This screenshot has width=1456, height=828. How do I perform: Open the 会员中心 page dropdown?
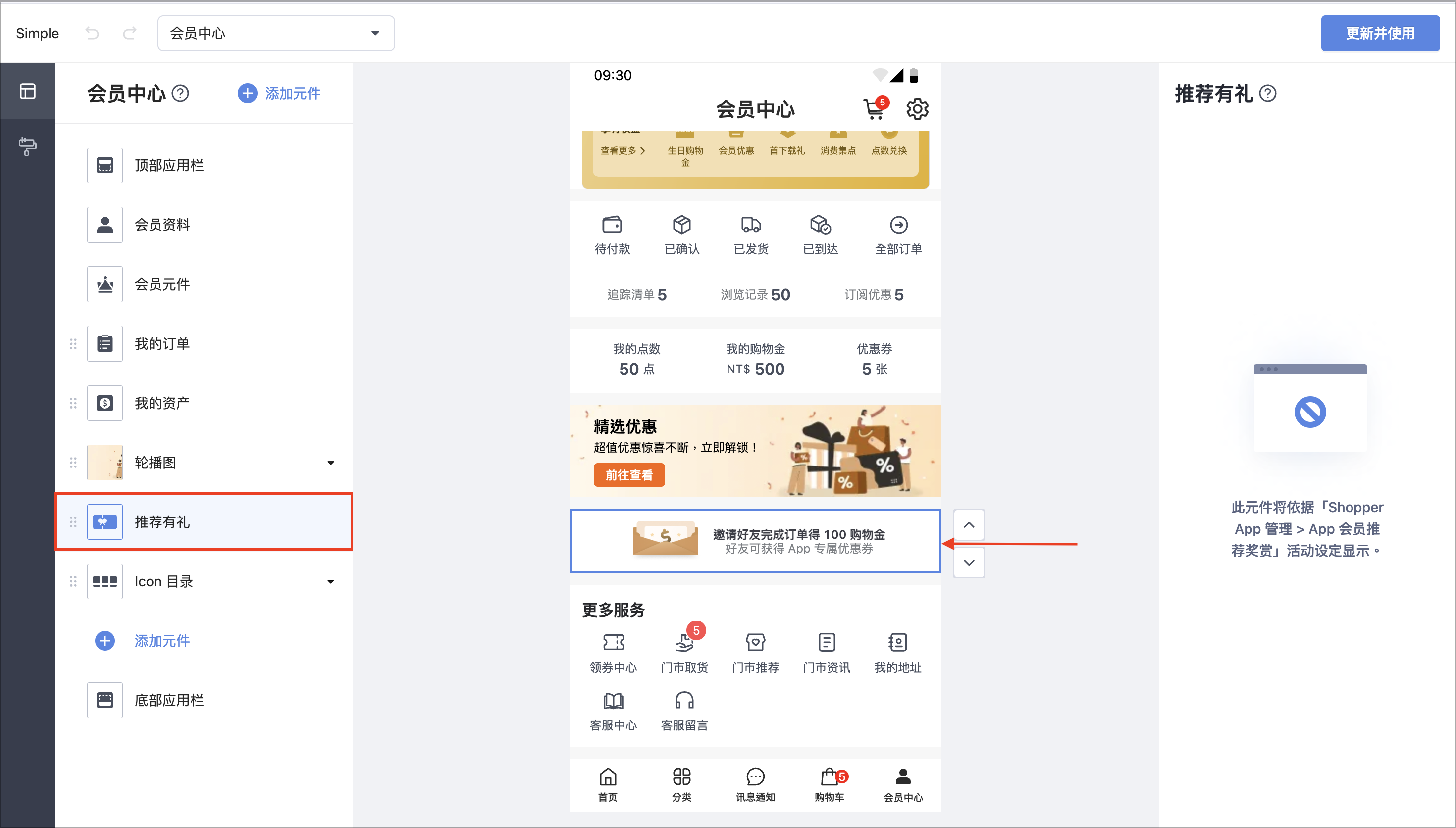(x=276, y=33)
